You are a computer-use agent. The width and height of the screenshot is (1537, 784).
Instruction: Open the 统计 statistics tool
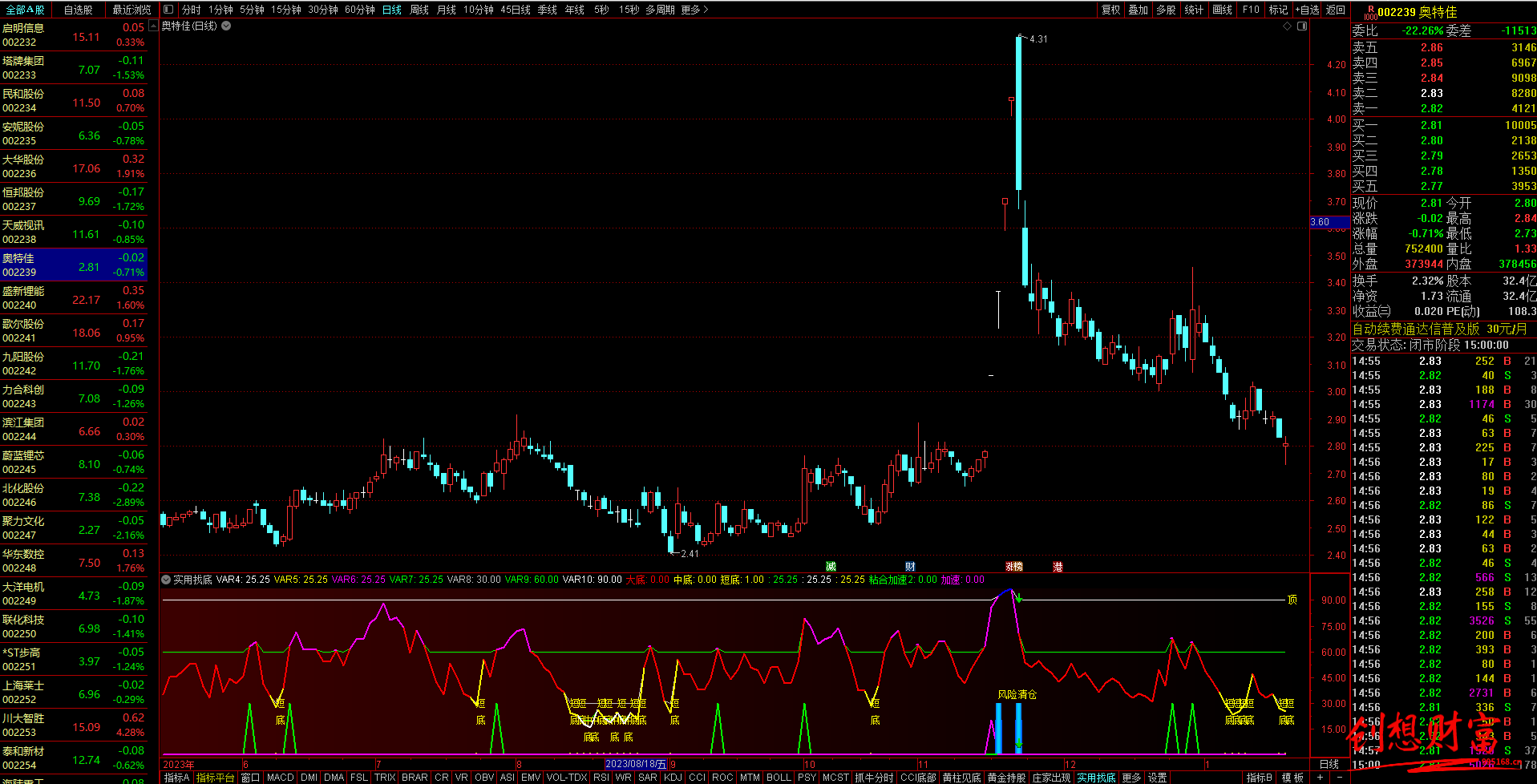(x=1195, y=10)
